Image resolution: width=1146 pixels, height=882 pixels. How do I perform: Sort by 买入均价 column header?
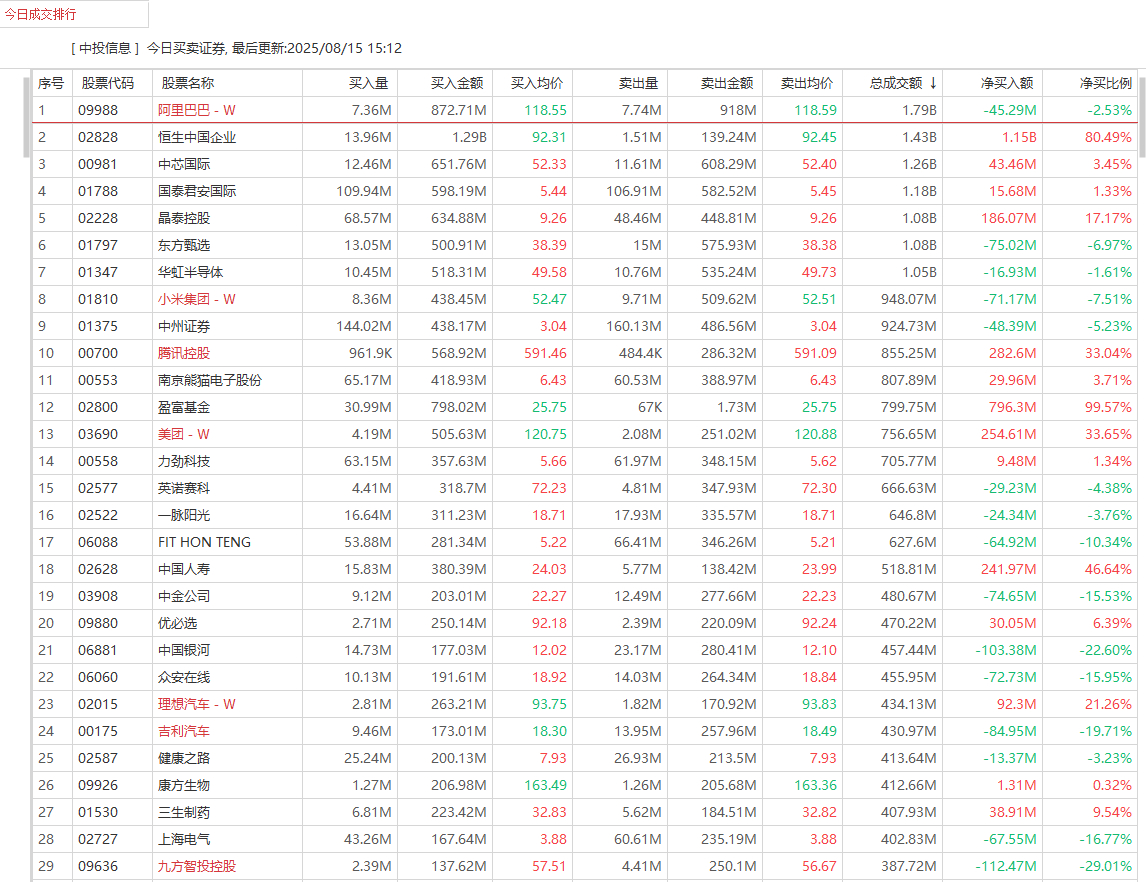(x=536, y=83)
